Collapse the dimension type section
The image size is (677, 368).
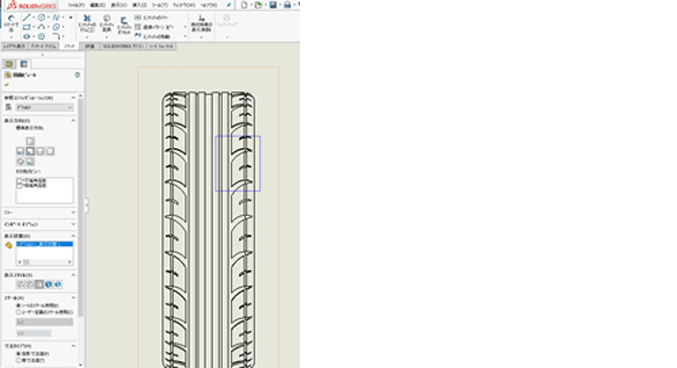click(73, 346)
